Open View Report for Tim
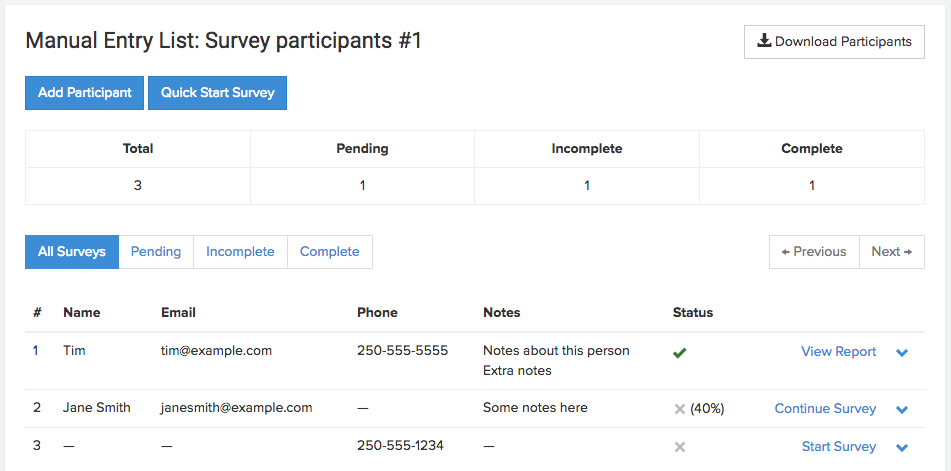This screenshot has height=471, width=951. click(839, 352)
